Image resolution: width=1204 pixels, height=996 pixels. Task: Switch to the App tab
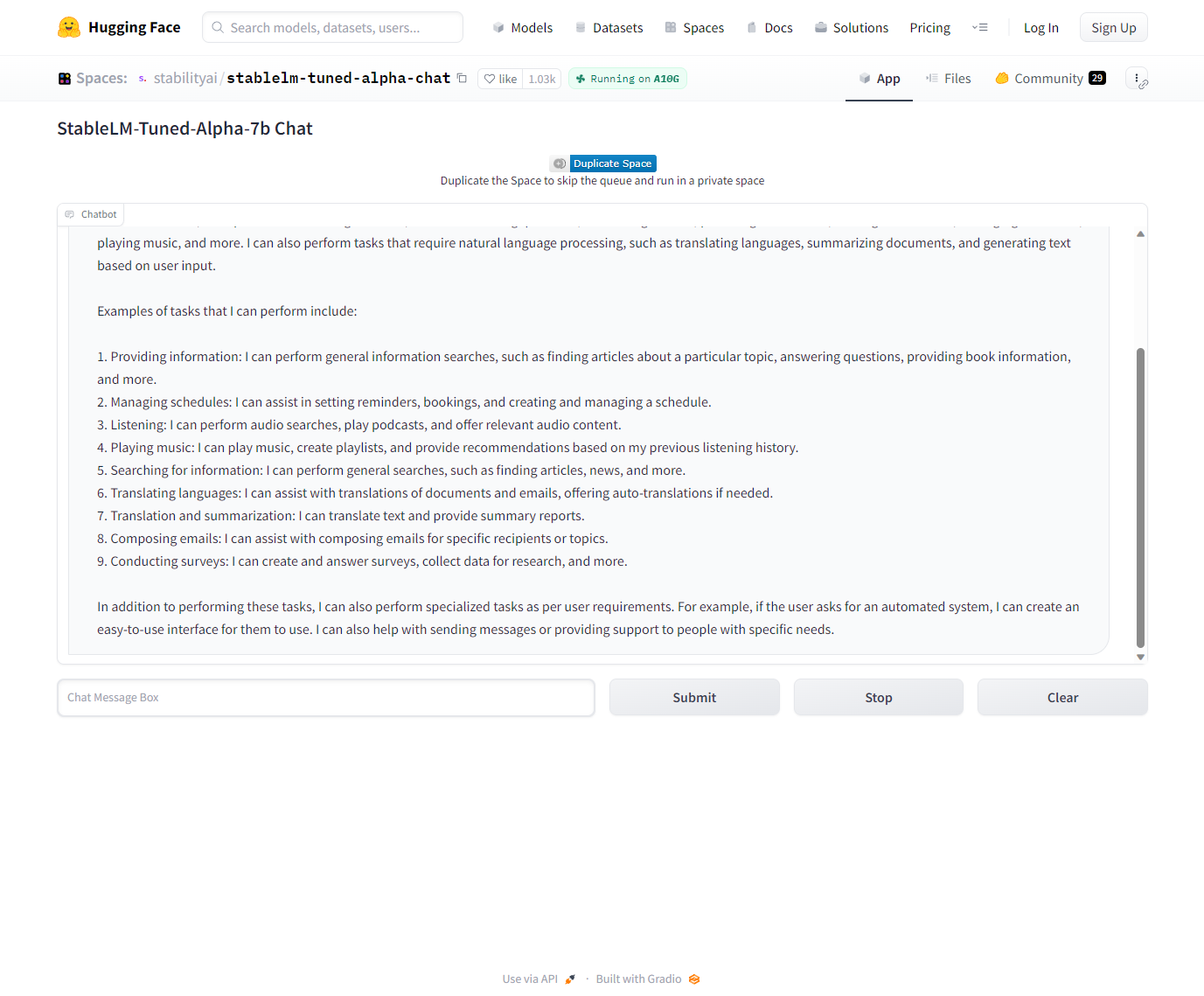pos(879,79)
